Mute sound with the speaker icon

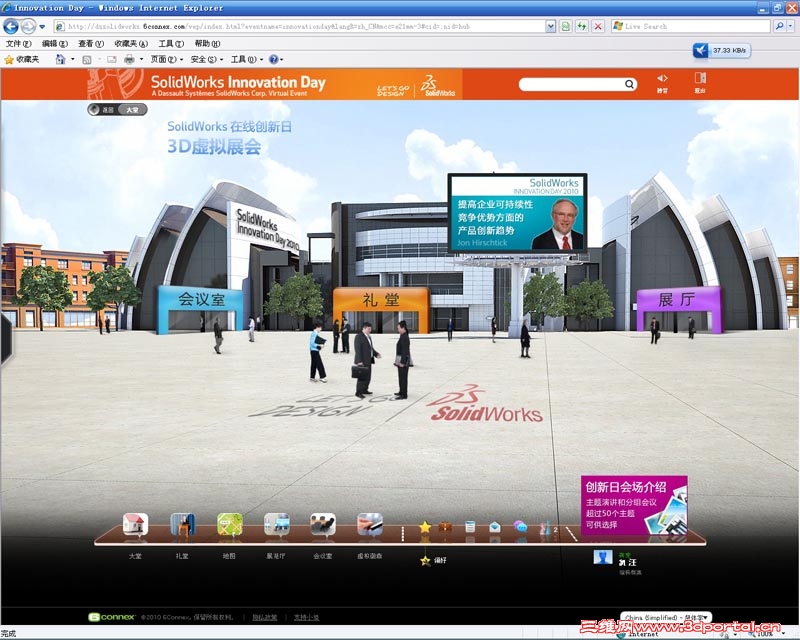[x=662, y=78]
